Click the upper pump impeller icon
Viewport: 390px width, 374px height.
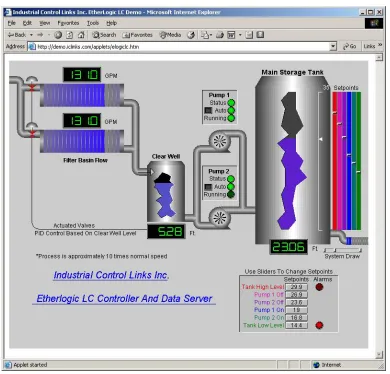point(220,141)
